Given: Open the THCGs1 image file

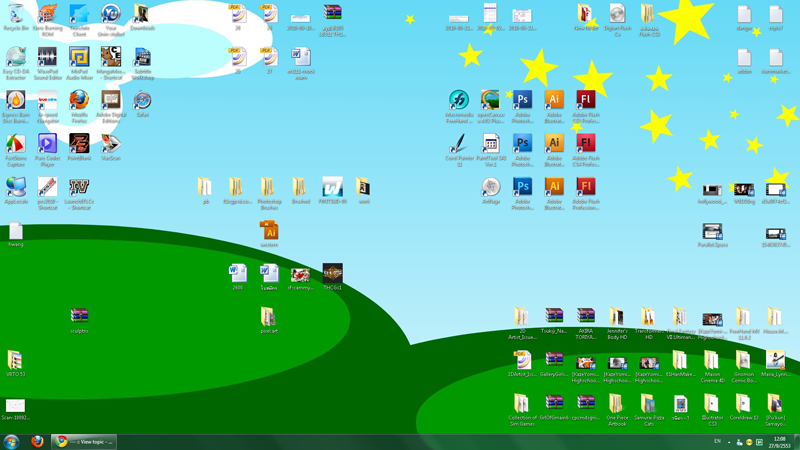Looking at the screenshot, I should [332, 277].
